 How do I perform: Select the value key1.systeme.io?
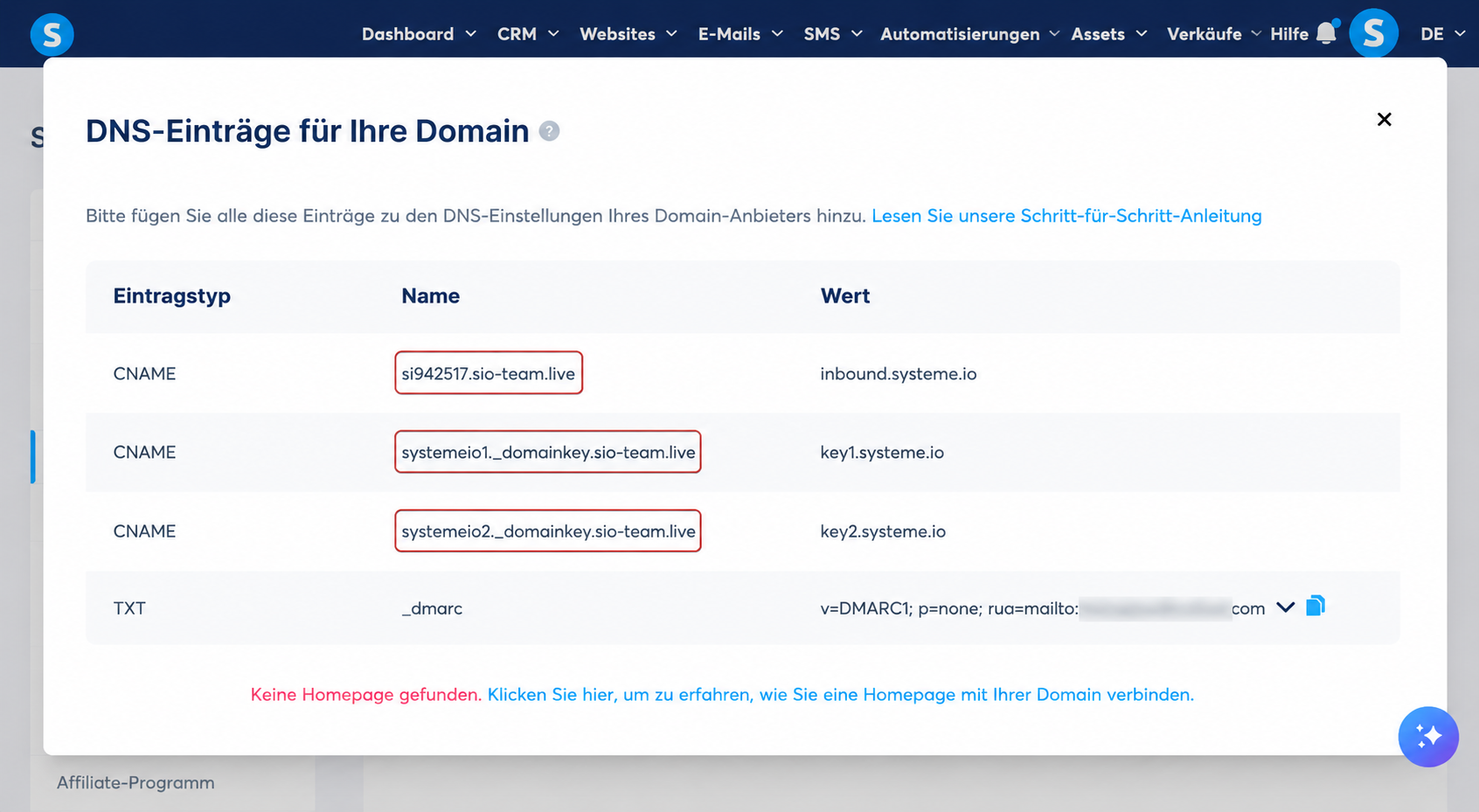(x=881, y=453)
